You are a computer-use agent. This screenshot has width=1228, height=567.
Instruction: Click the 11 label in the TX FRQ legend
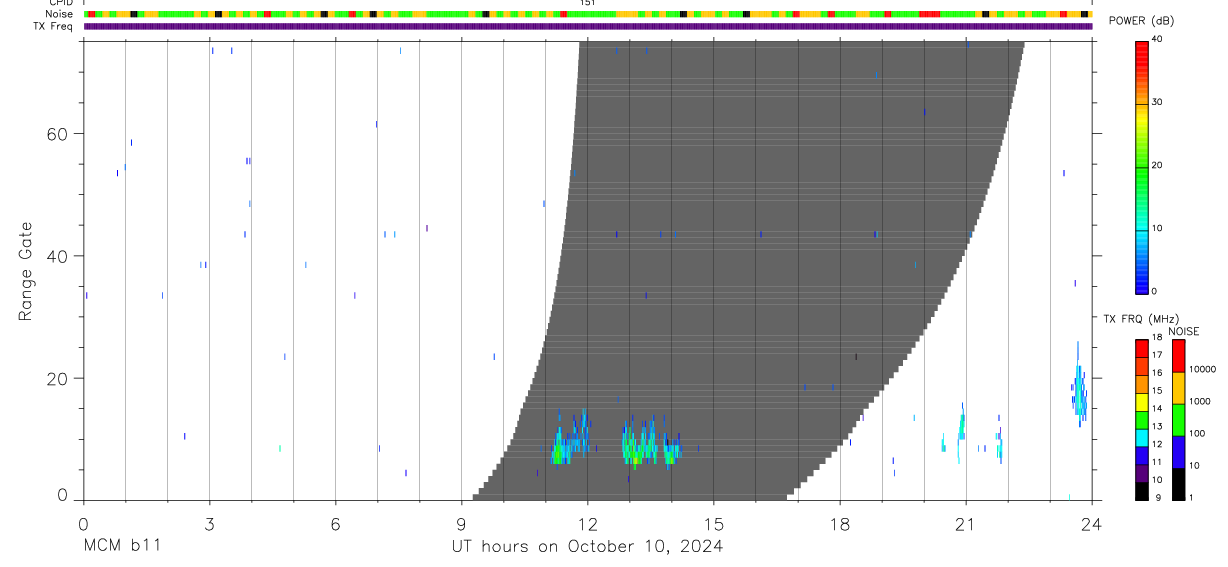[x=1157, y=462]
